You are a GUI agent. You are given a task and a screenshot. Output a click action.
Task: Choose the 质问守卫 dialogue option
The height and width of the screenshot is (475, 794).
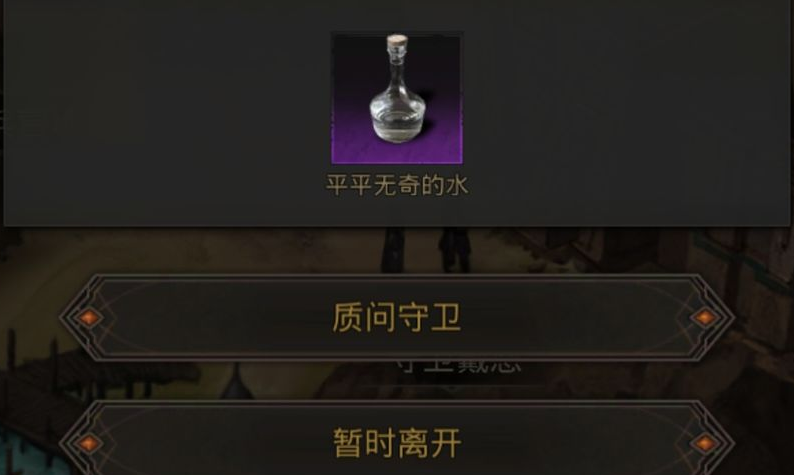397,318
